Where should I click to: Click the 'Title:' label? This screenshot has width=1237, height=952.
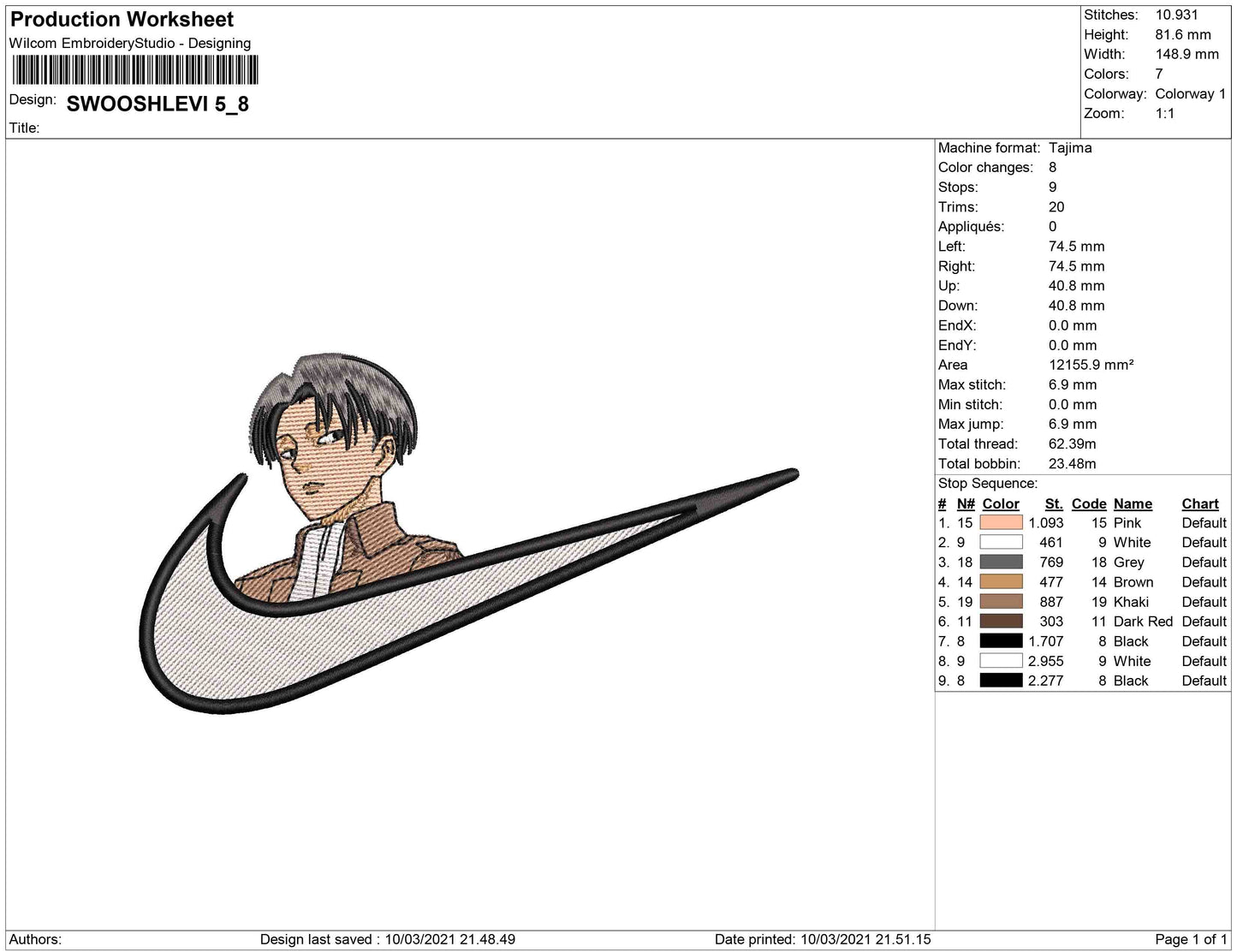(x=24, y=128)
